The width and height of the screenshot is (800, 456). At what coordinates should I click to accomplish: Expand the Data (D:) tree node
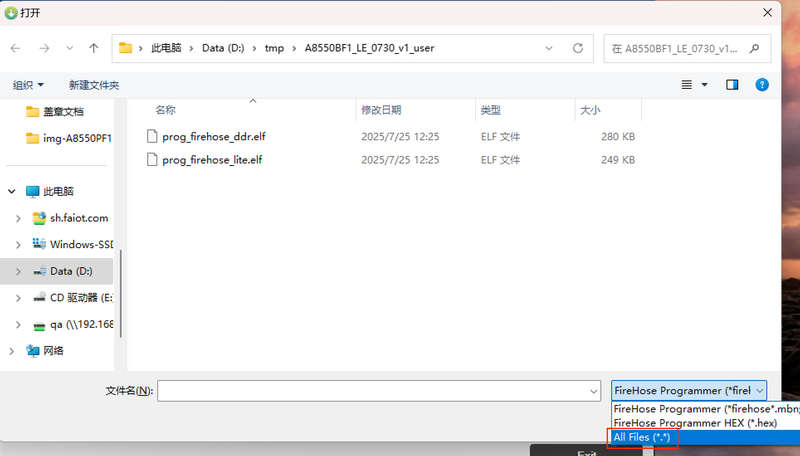pyautogui.click(x=18, y=271)
